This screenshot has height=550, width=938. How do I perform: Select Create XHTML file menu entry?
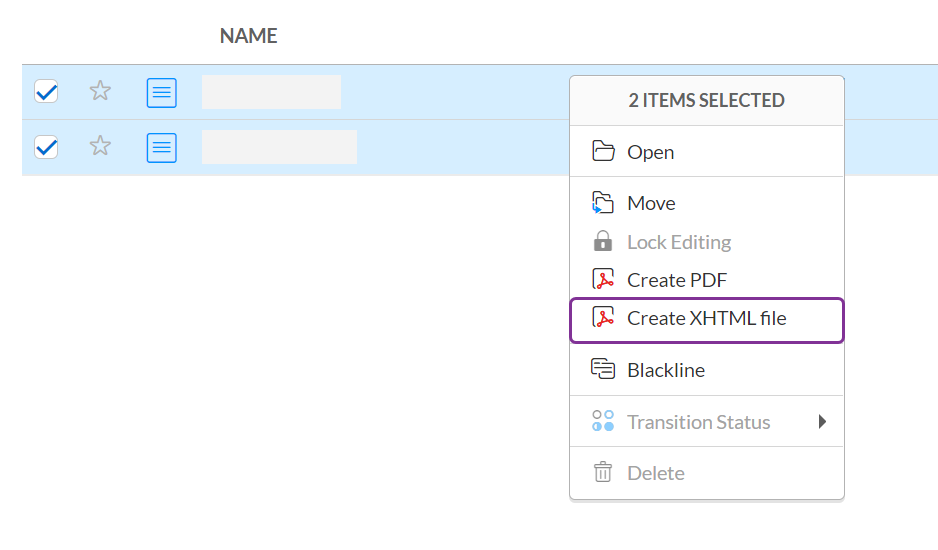tap(706, 320)
